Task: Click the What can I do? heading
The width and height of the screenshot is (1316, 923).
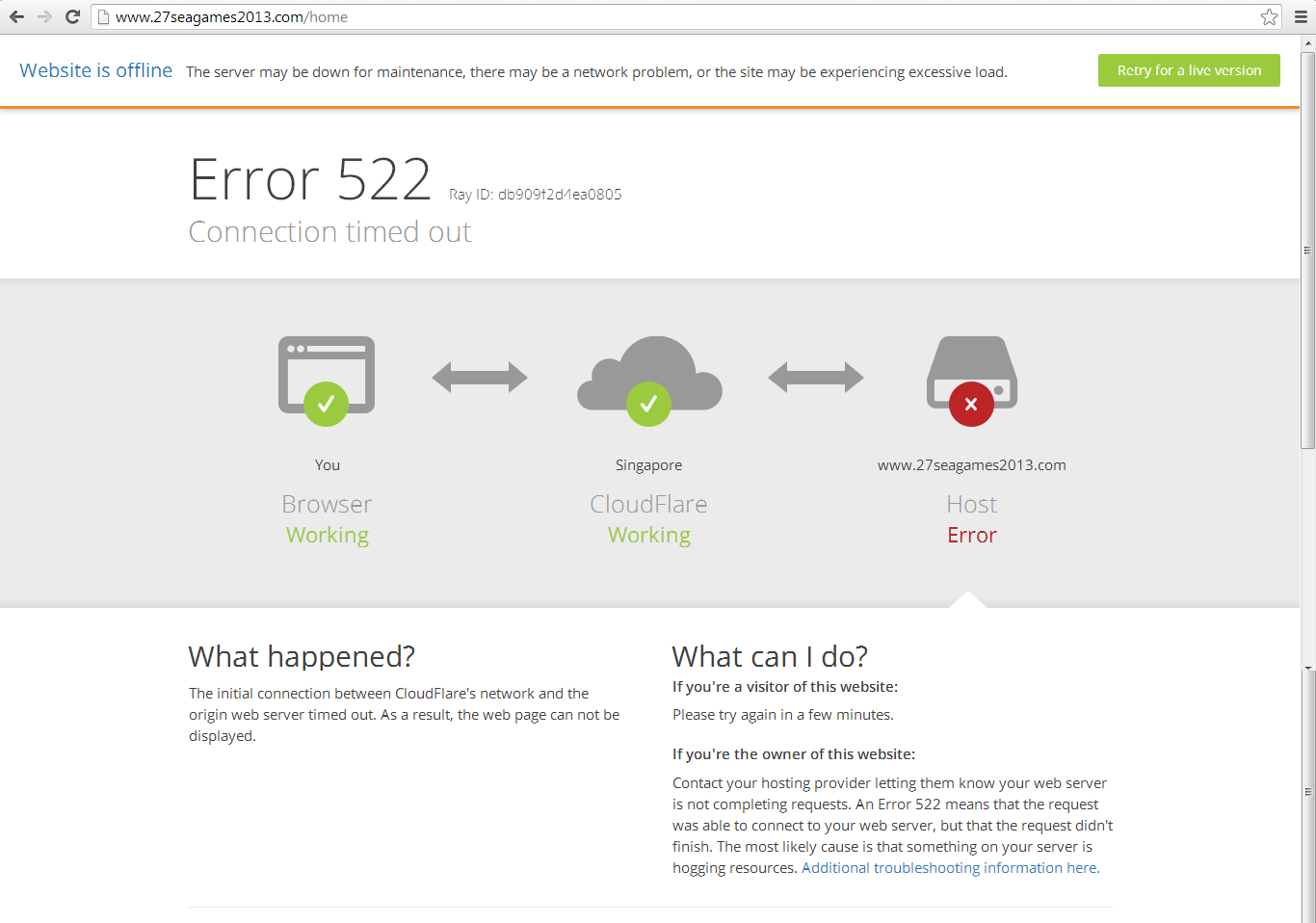Action: (770, 656)
